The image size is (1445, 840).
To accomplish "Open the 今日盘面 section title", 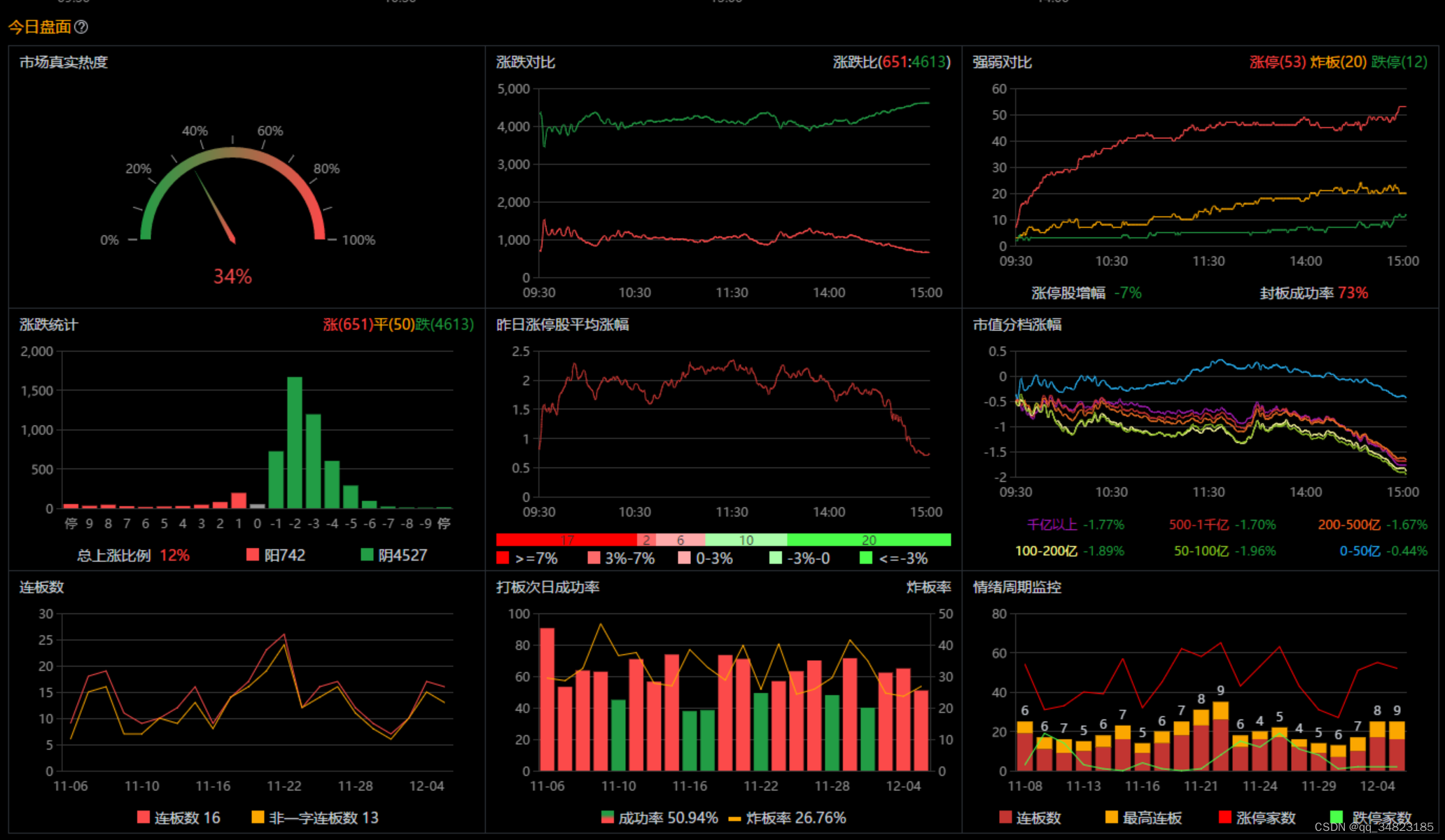I will 39,27.
